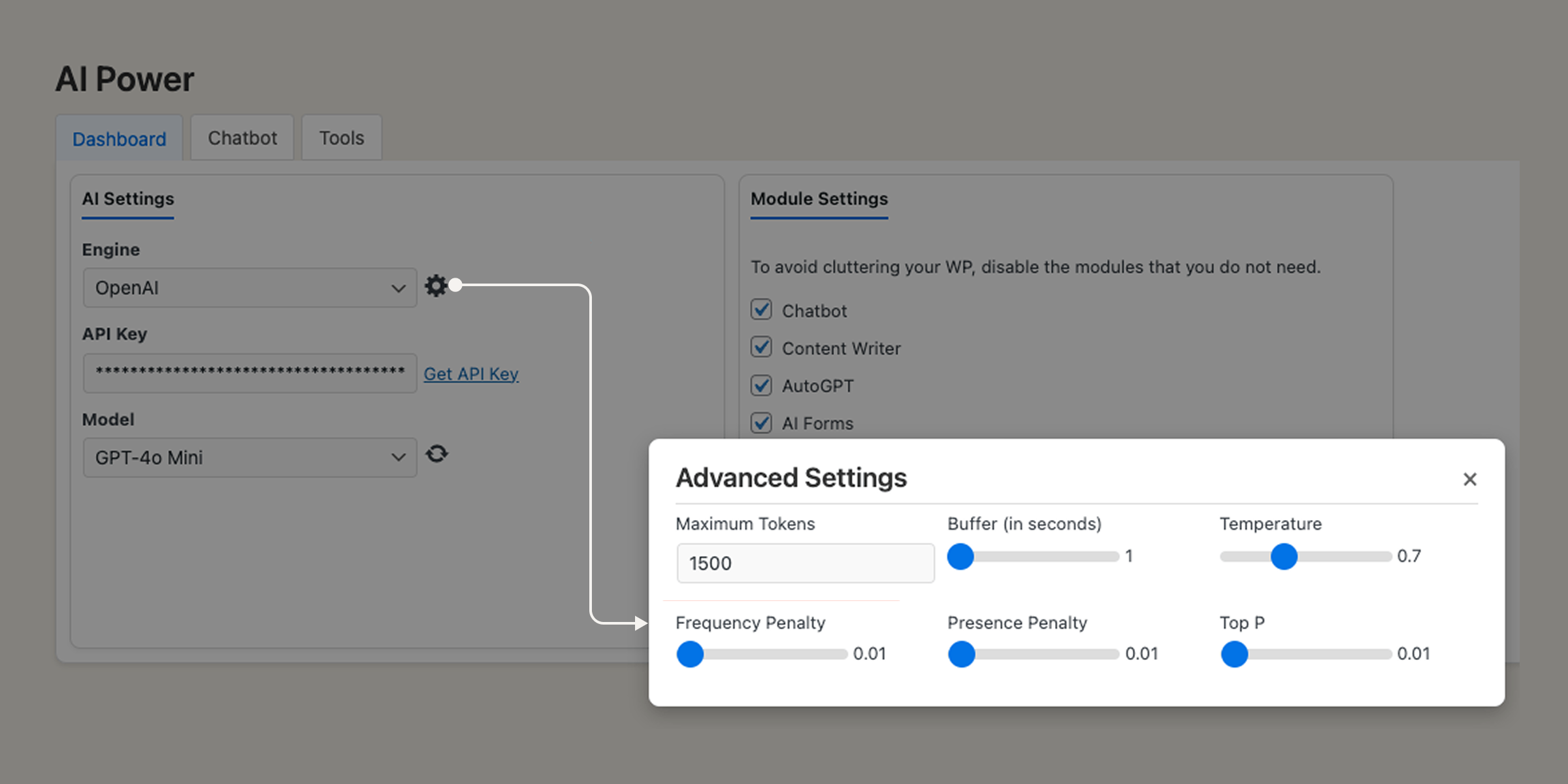Image resolution: width=1568 pixels, height=784 pixels.
Task: Click the Frequency Penalty slider handle
Action: coord(689,654)
